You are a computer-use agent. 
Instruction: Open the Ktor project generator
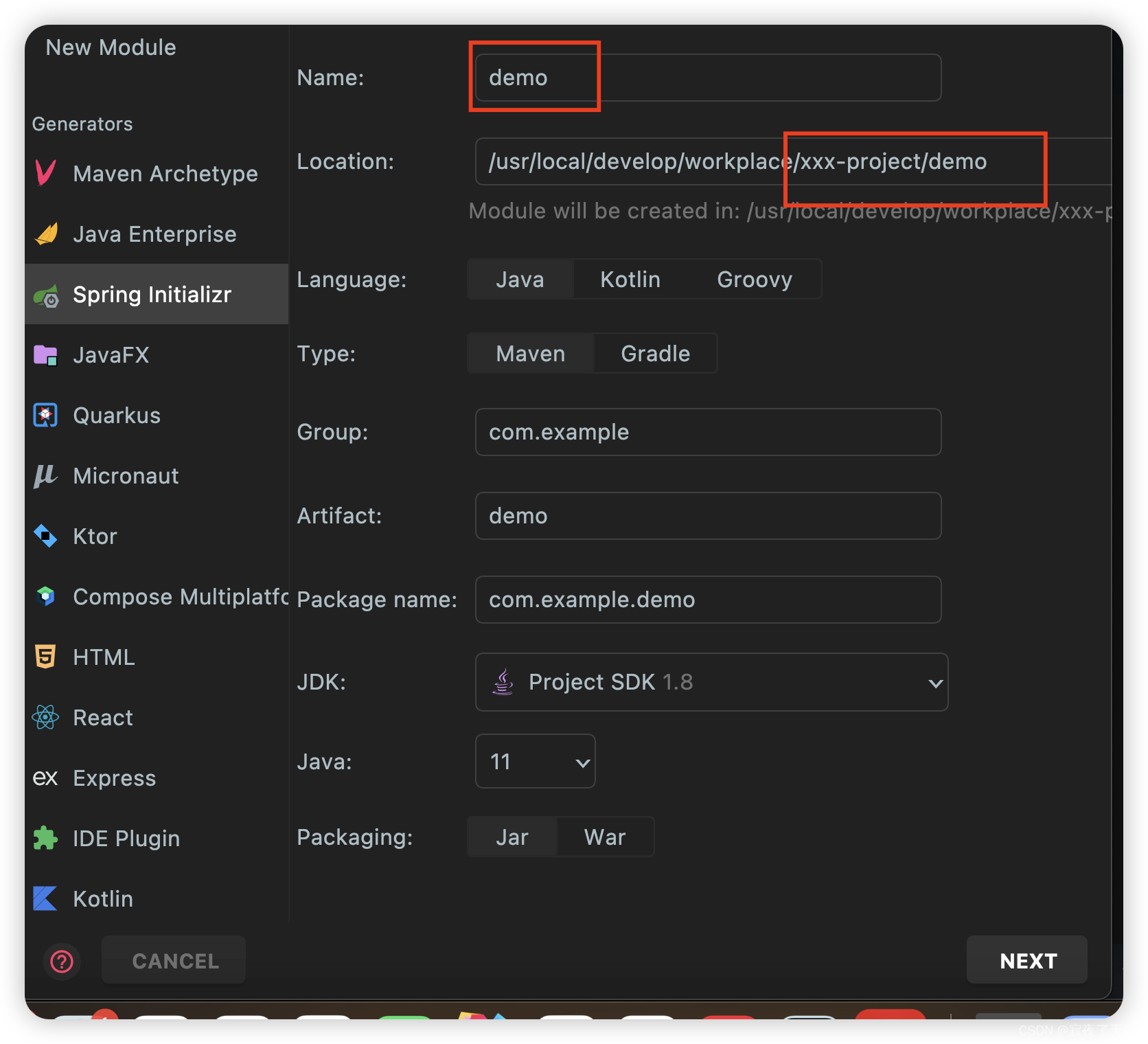pos(94,536)
